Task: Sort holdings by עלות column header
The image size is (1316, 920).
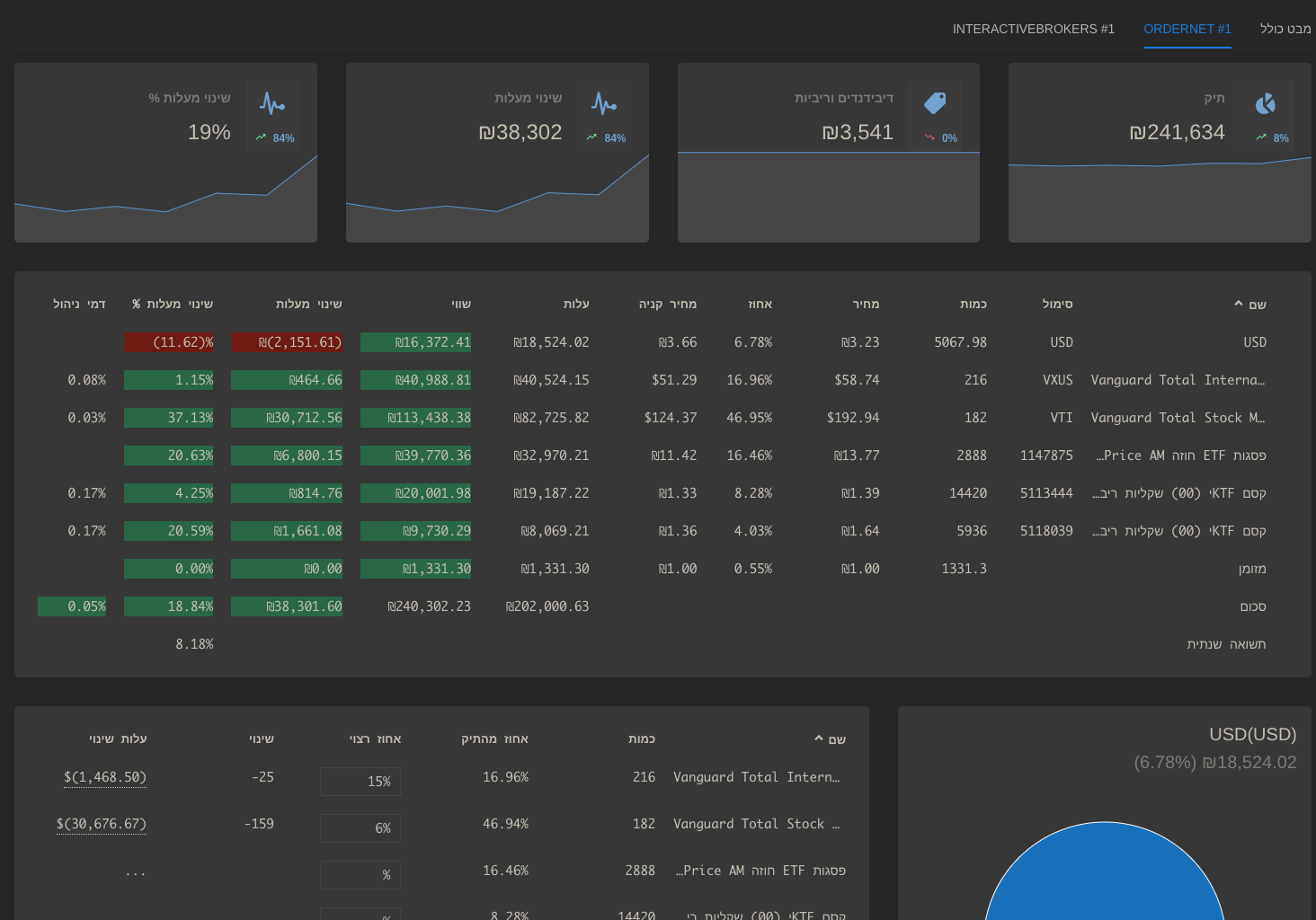Action: click(576, 304)
